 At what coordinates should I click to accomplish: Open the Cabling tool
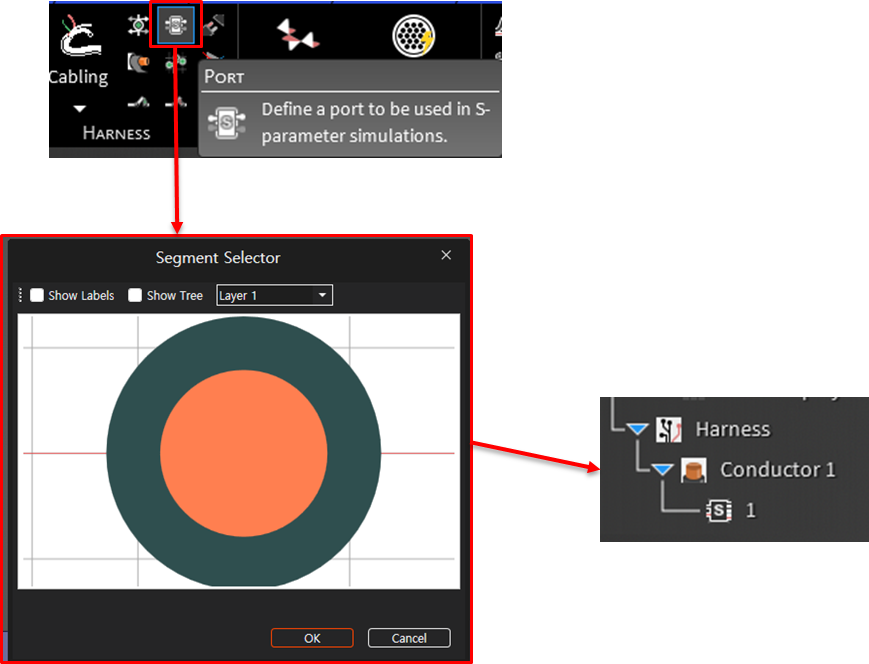[x=78, y=47]
